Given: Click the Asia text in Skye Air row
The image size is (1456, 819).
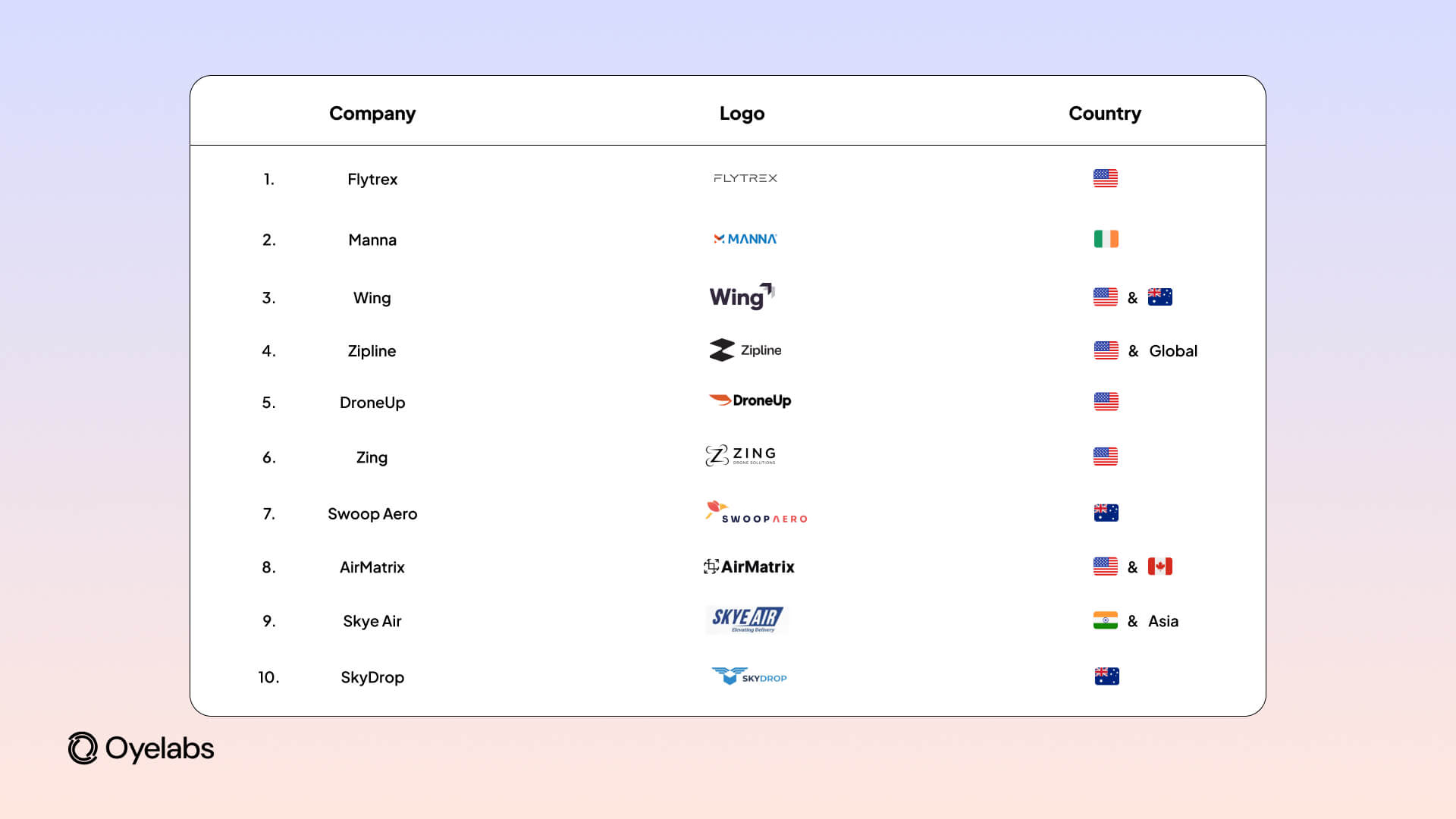Looking at the screenshot, I should coord(1163,621).
